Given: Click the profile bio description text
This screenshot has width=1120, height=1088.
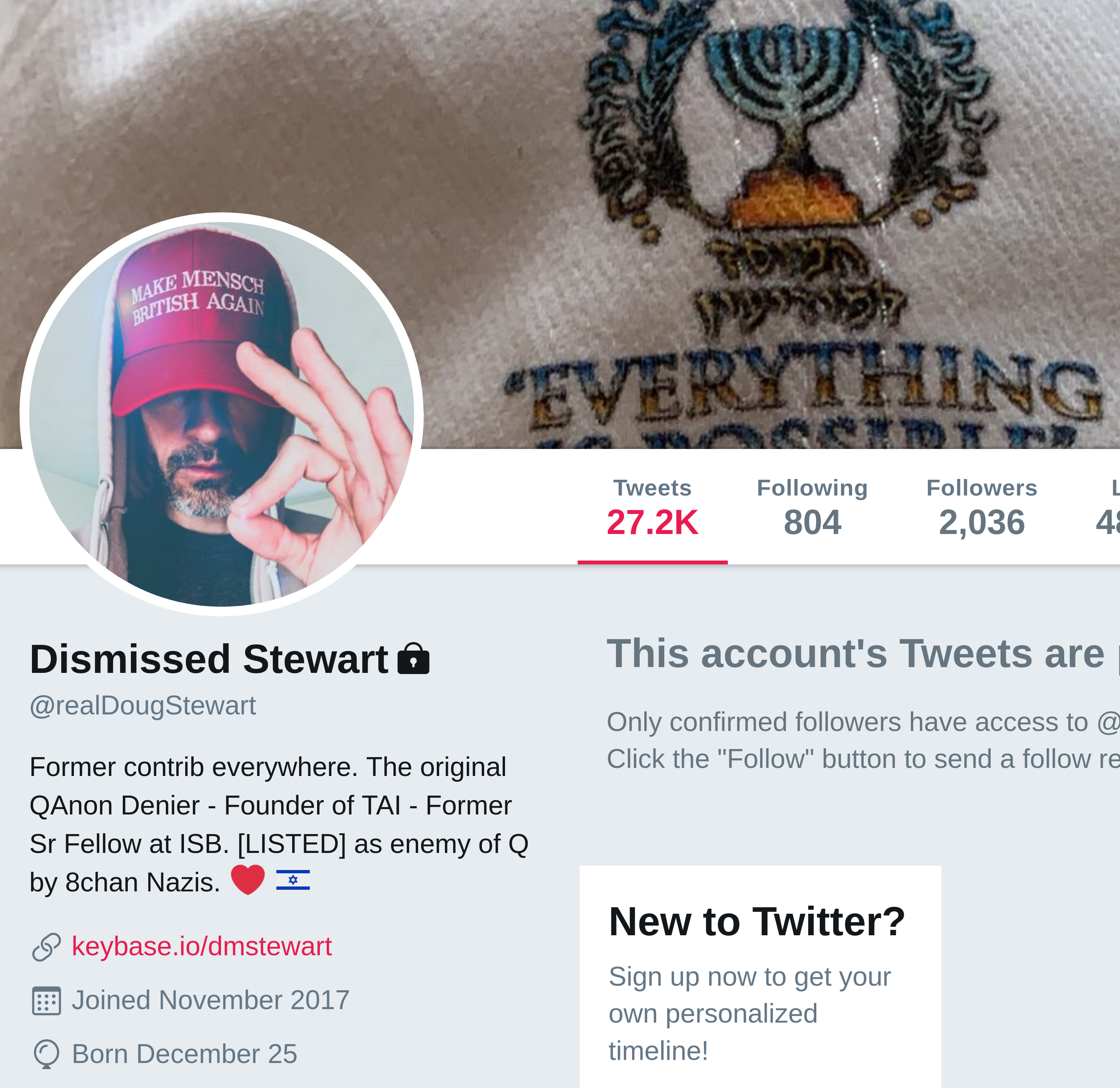Looking at the screenshot, I should [279, 824].
